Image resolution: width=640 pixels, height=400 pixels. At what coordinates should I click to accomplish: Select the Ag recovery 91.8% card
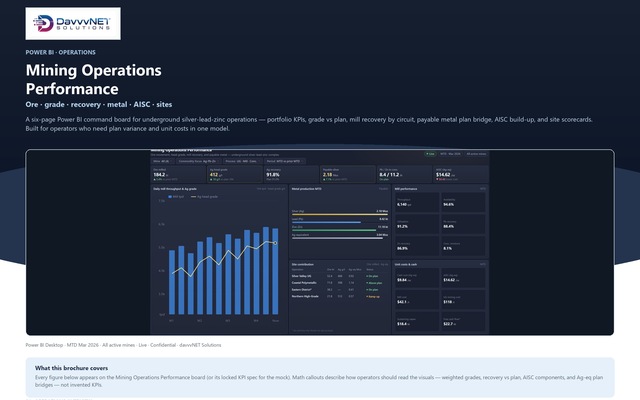(291, 174)
